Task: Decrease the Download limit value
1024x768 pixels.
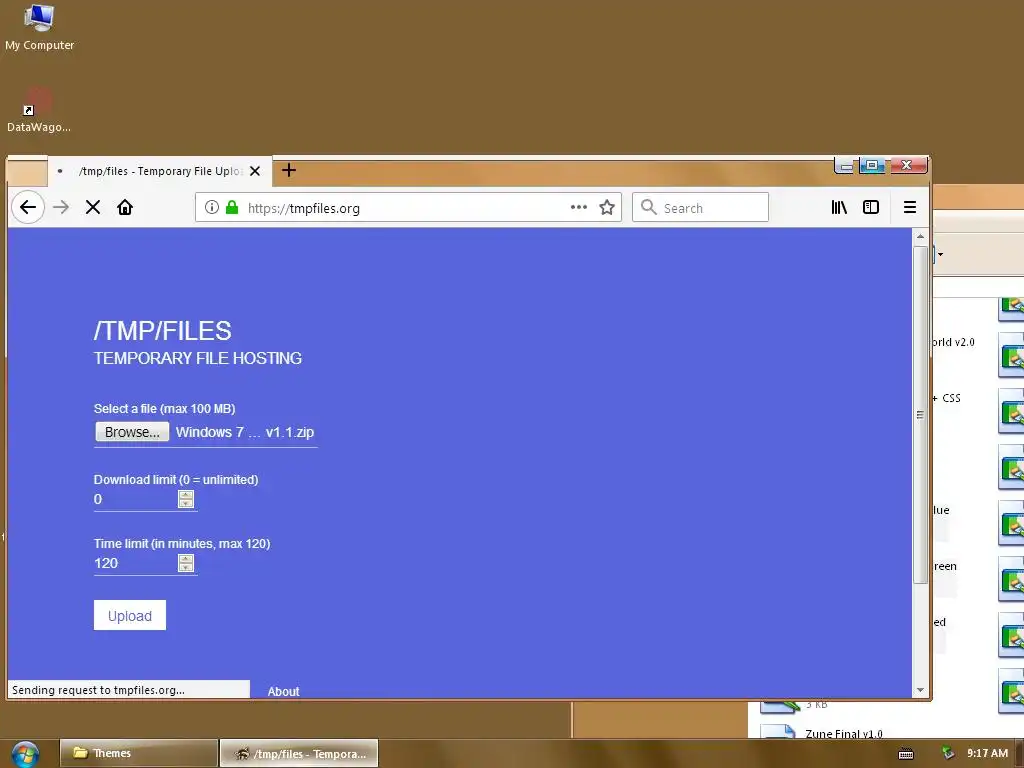Action: pos(186,504)
